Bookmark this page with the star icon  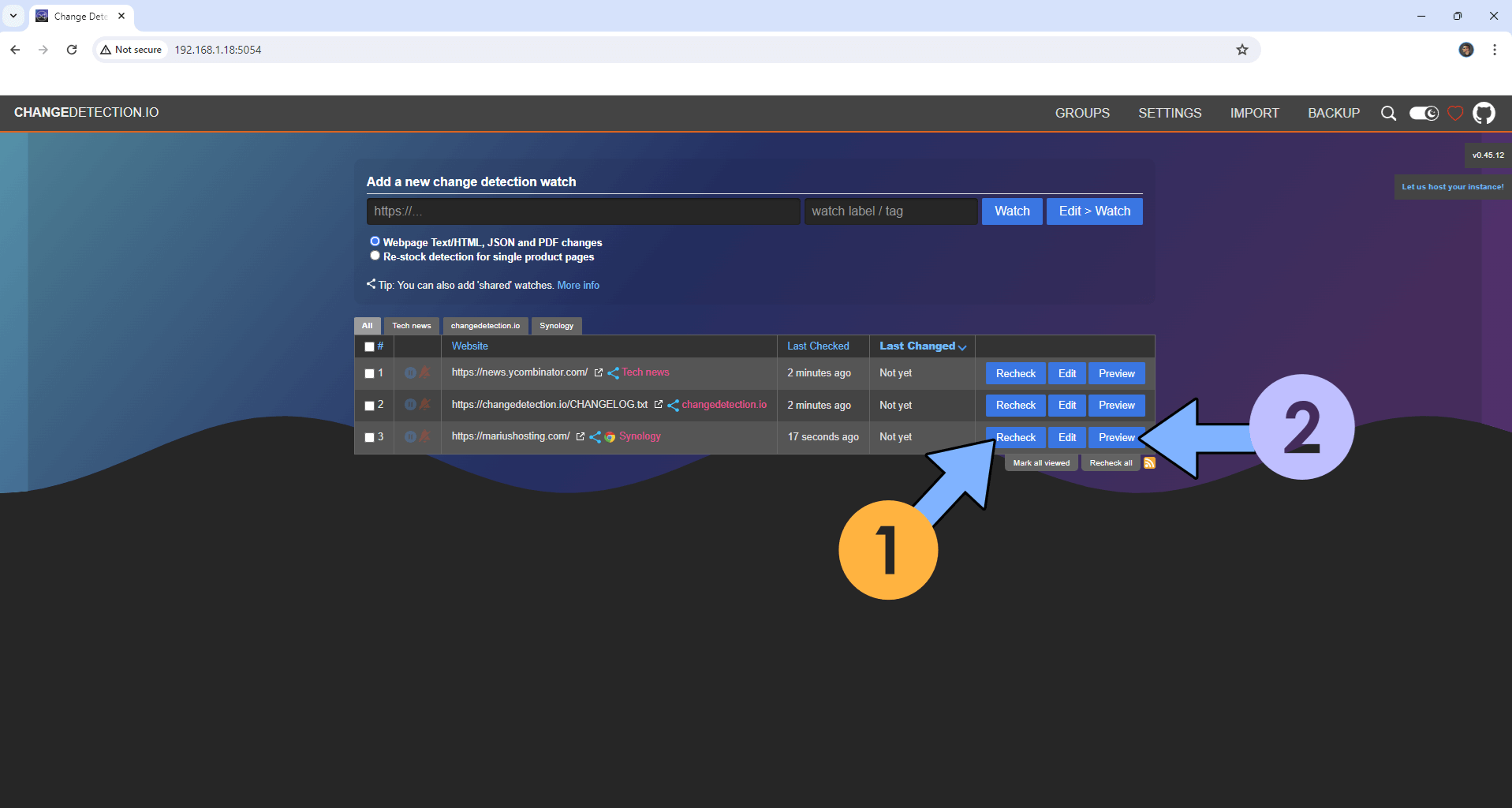pos(1242,50)
